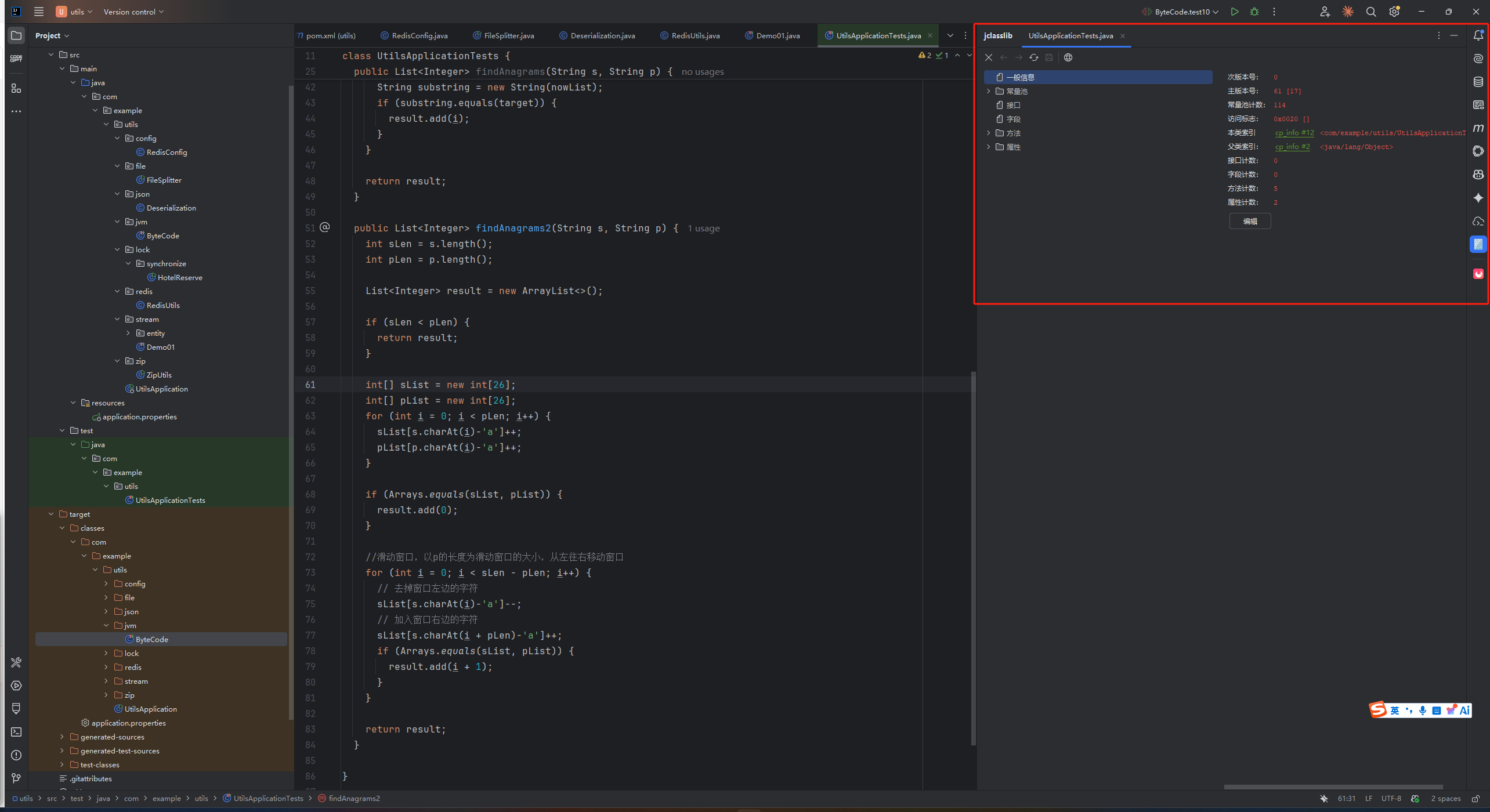Open the Notifications bell icon
The height and width of the screenshot is (812, 1490).
pyautogui.click(x=1478, y=35)
